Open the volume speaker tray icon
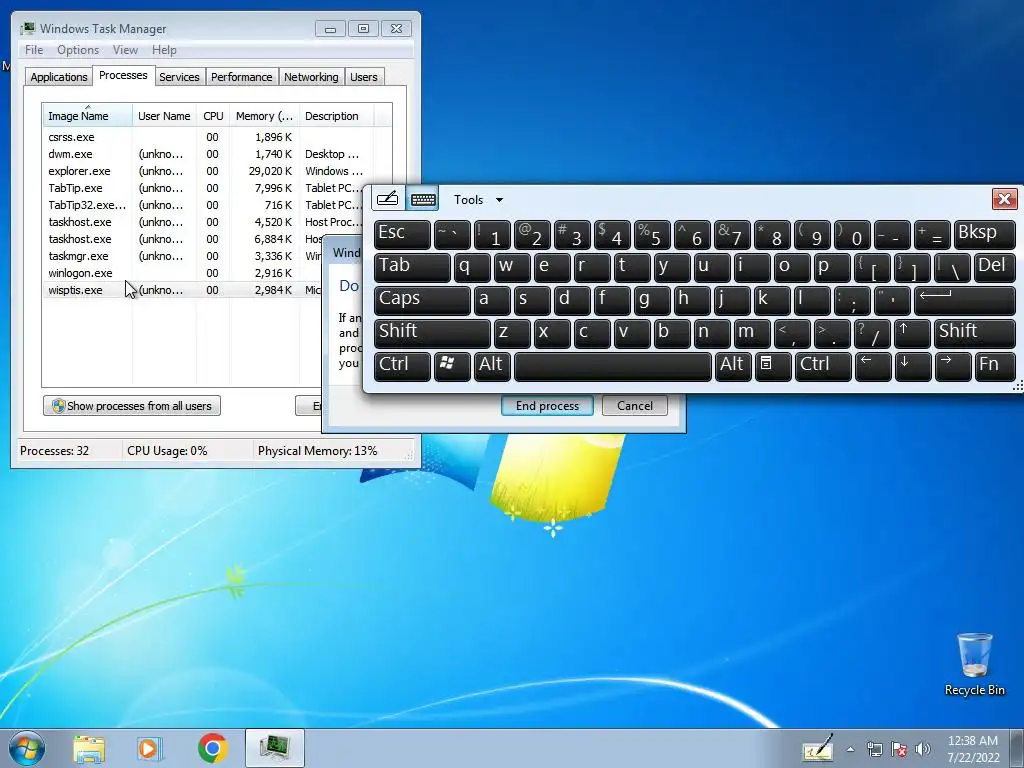The image size is (1024, 768). (922, 749)
